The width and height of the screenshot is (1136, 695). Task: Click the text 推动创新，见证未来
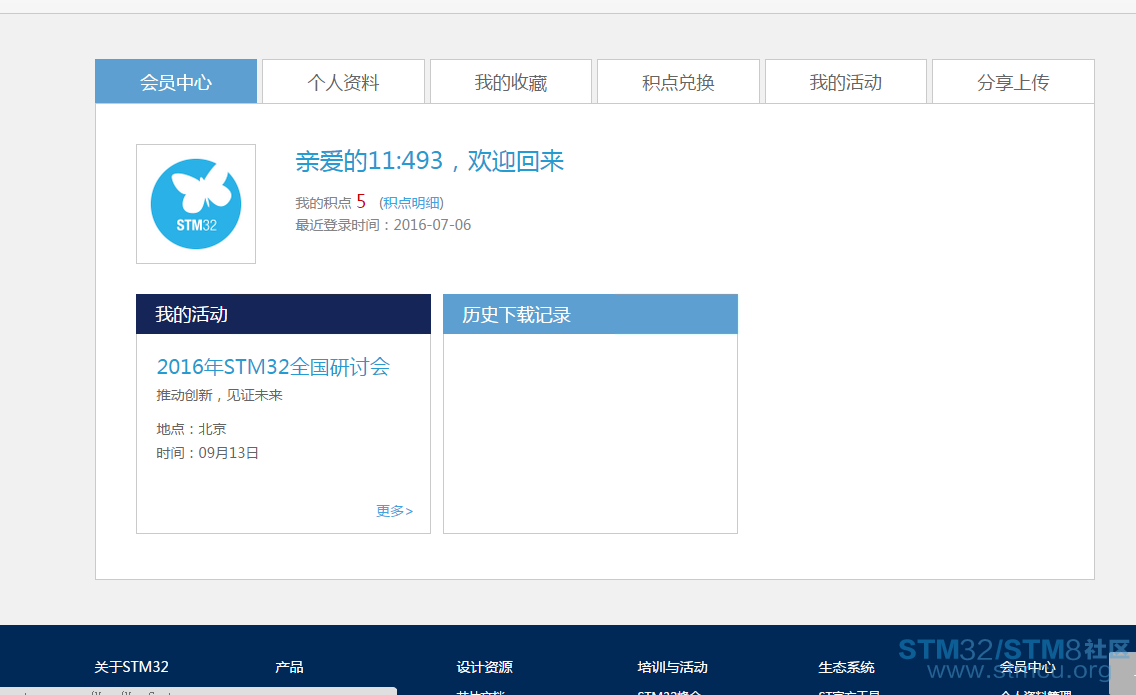click(x=220, y=395)
